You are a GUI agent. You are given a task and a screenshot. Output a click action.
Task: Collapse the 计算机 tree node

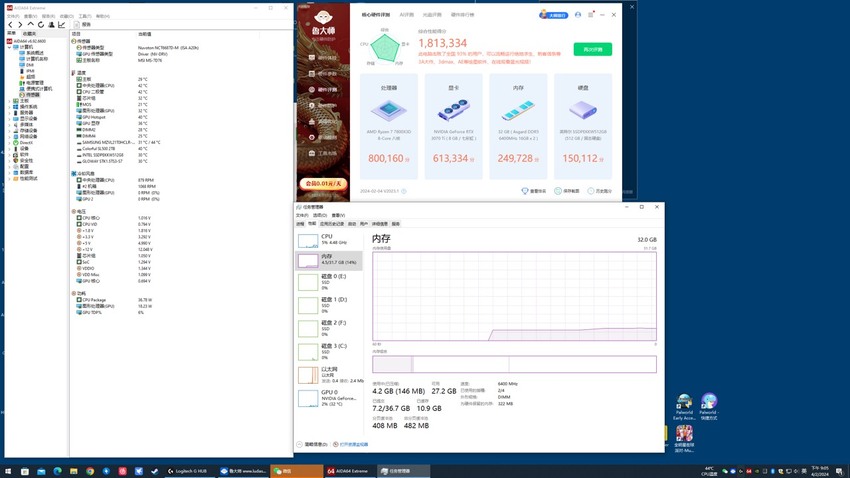click(10, 47)
